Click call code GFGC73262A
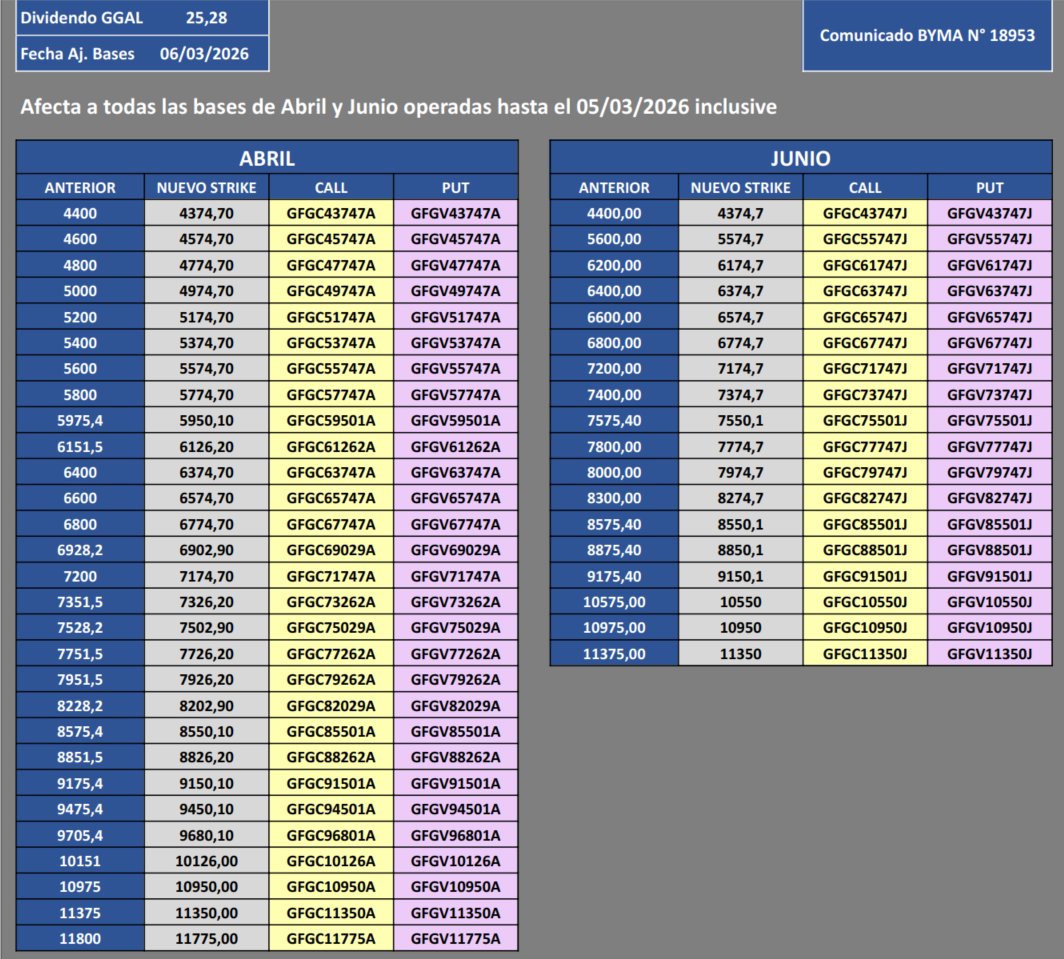The image size is (1064, 959). coord(330,603)
